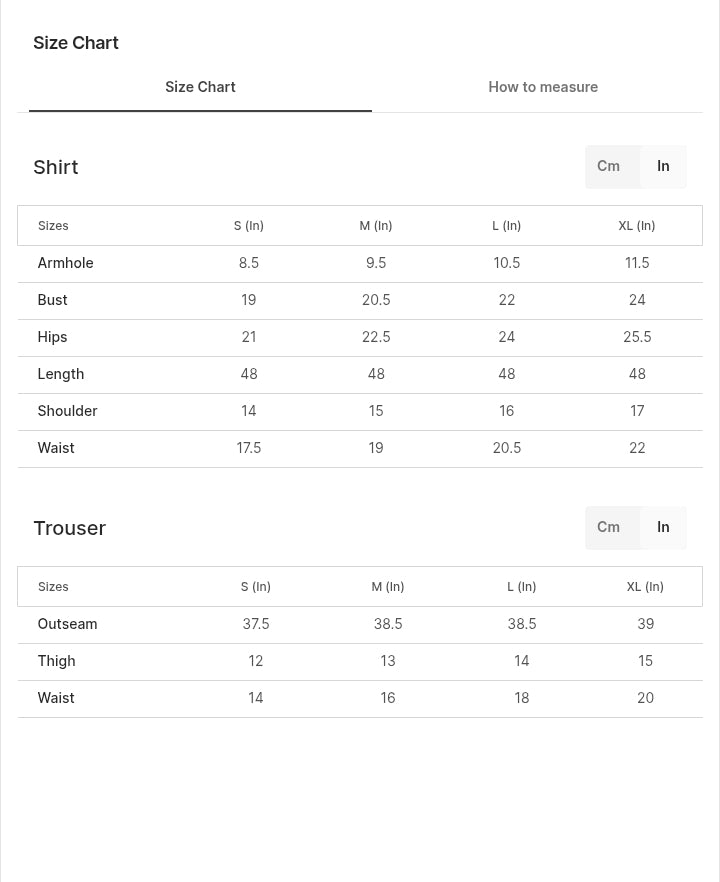
Task: Click the Thigh row label
Action: 56,661
